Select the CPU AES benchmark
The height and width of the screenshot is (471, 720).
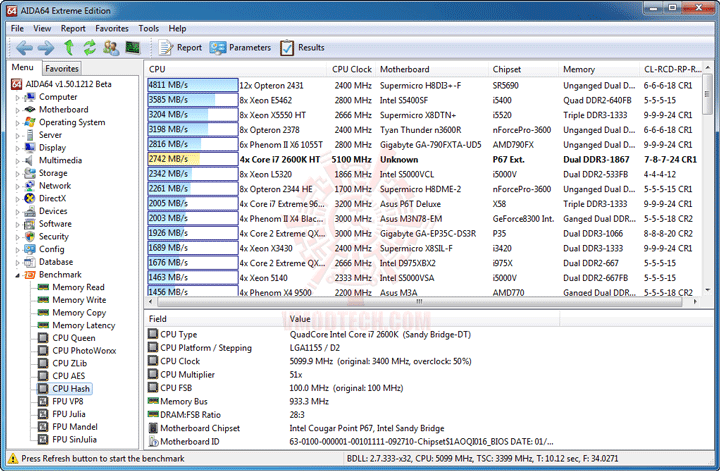[x=68, y=376]
